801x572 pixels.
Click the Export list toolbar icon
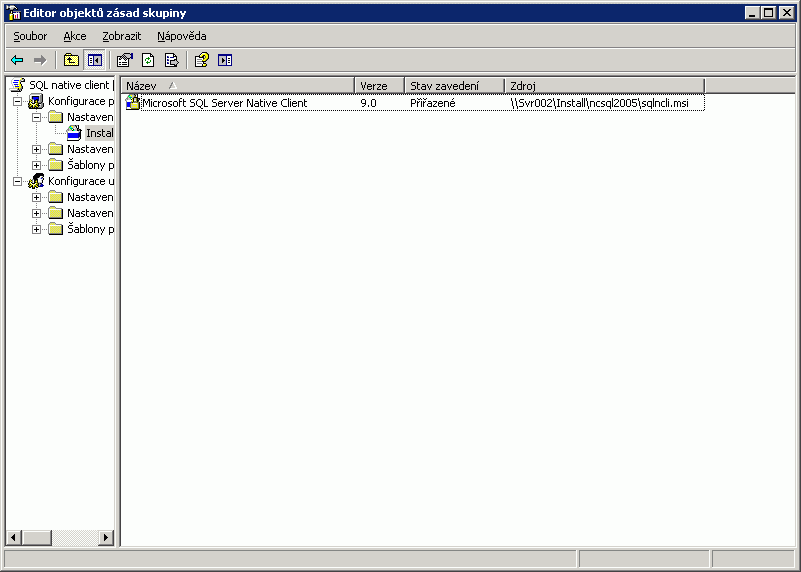click(171, 60)
